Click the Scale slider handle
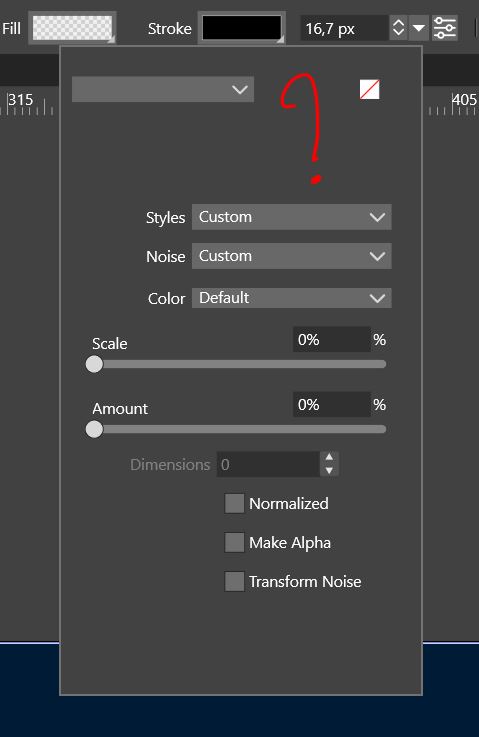This screenshot has width=479, height=737. tap(94, 364)
